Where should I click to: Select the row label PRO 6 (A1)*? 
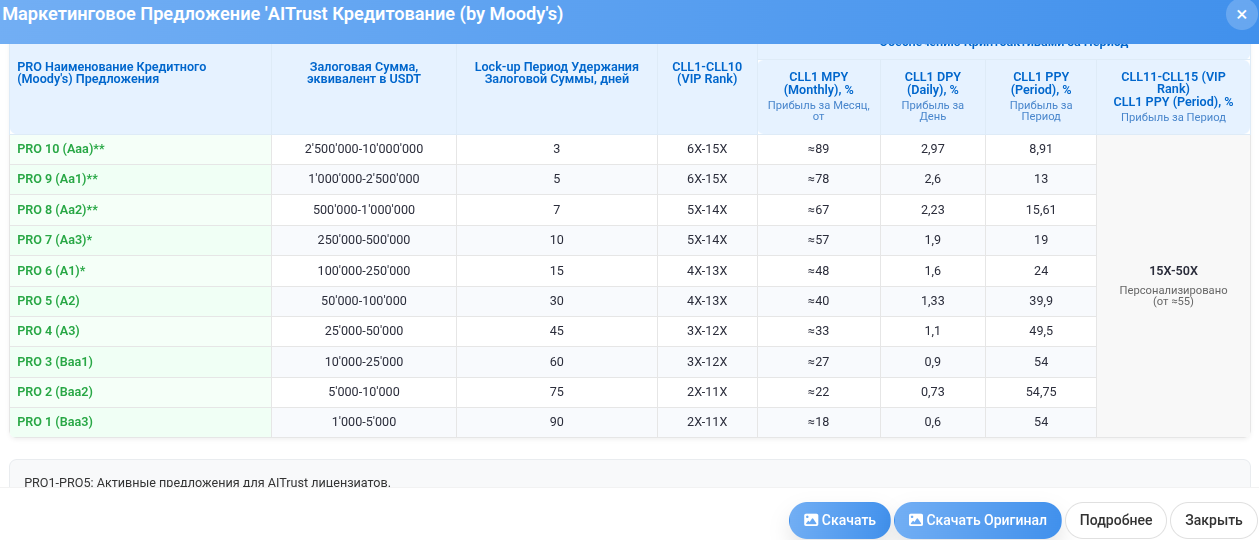tap(51, 271)
